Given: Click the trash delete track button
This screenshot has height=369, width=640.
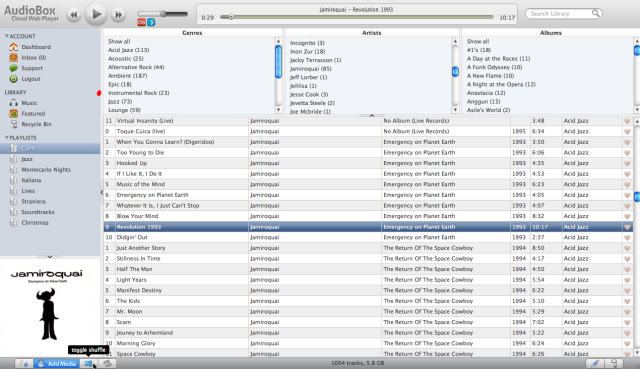Looking at the screenshot, I should tap(614, 363).
